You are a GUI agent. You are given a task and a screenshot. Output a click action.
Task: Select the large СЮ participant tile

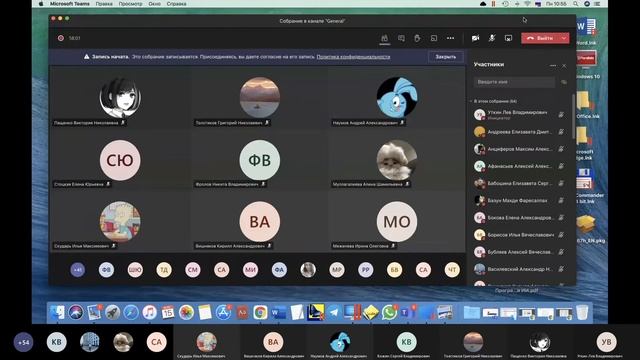(120, 160)
